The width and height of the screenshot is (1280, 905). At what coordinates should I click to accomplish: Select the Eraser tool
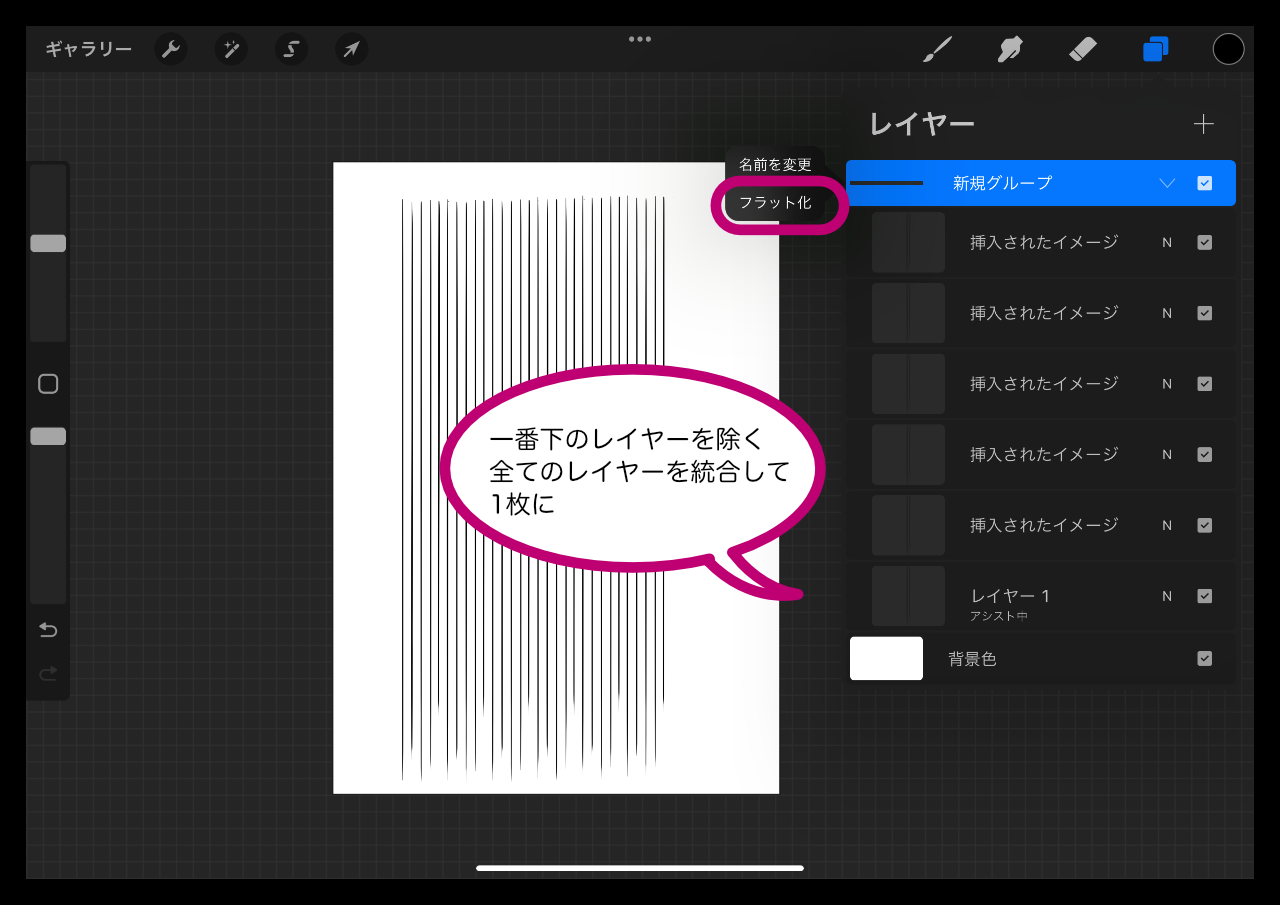1083,49
